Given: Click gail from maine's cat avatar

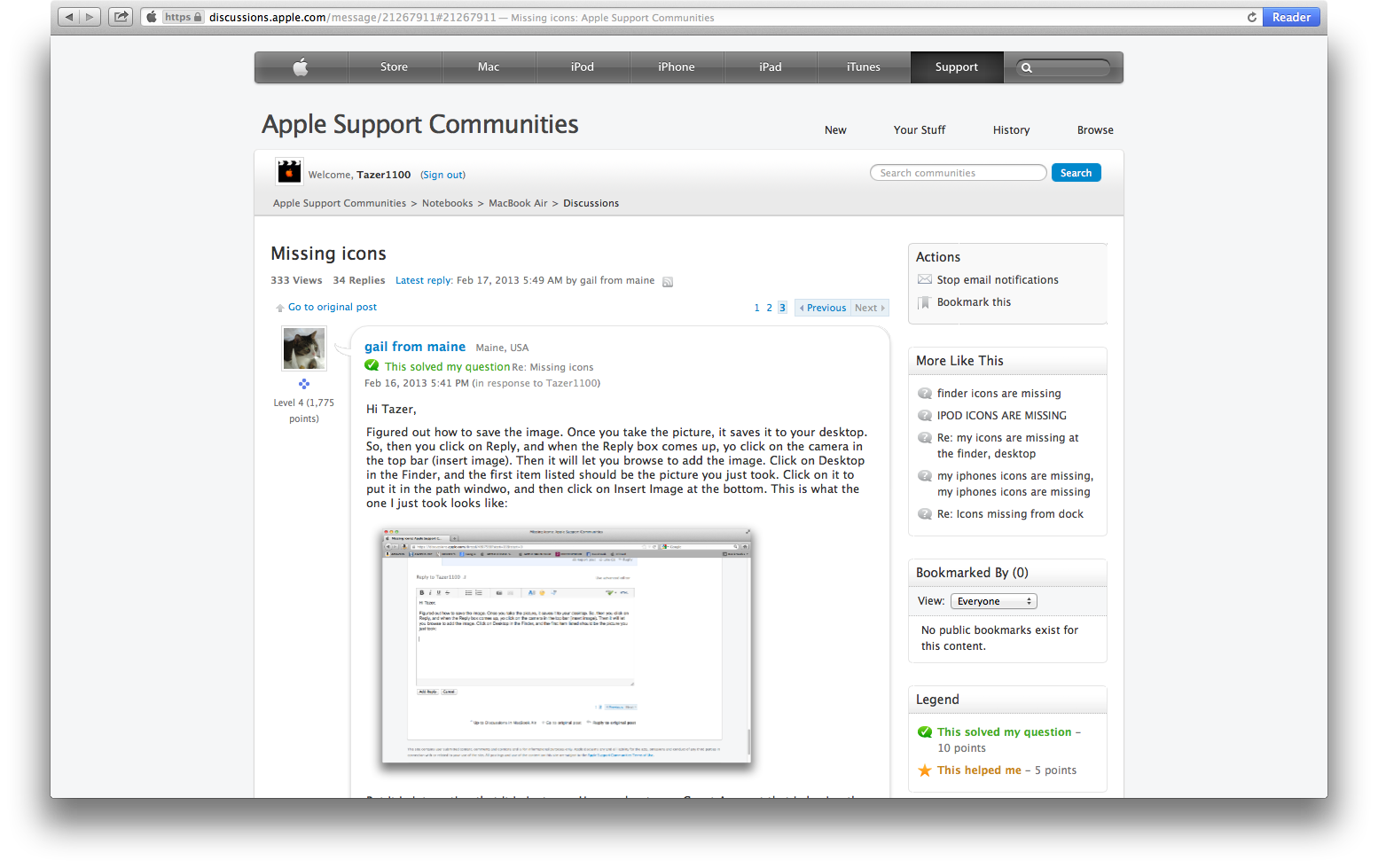Looking at the screenshot, I should (x=304, y=348).
